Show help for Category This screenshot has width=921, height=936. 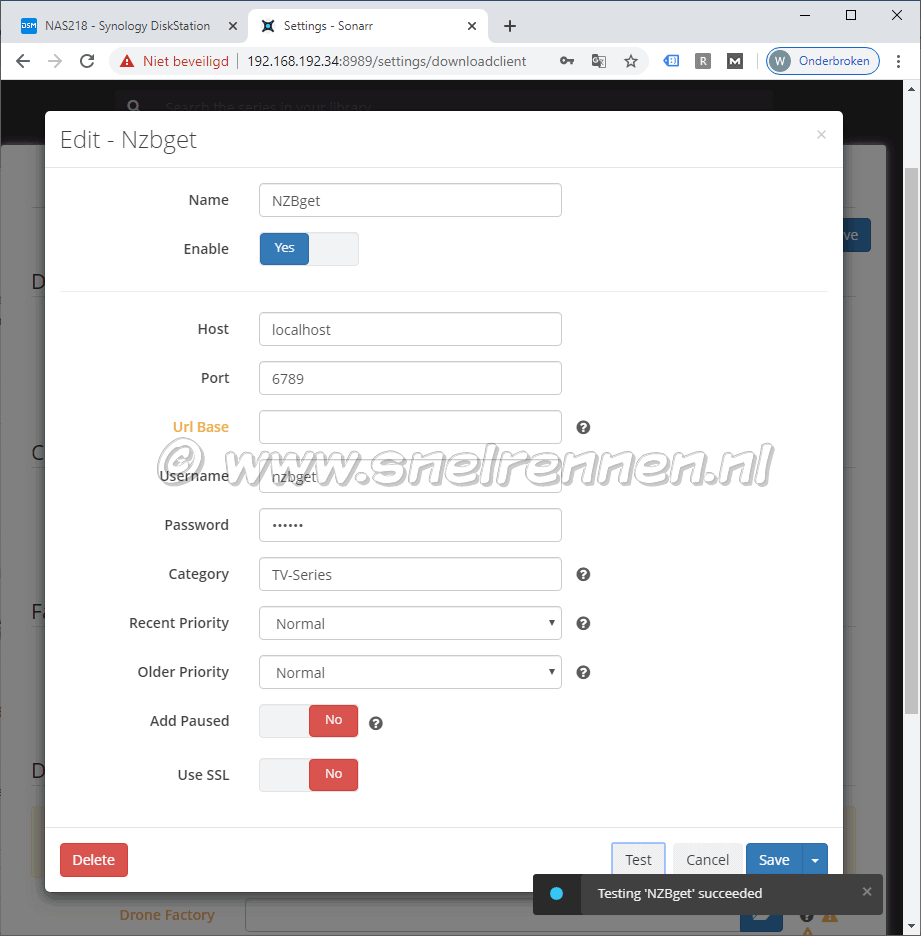coord(583,574)
